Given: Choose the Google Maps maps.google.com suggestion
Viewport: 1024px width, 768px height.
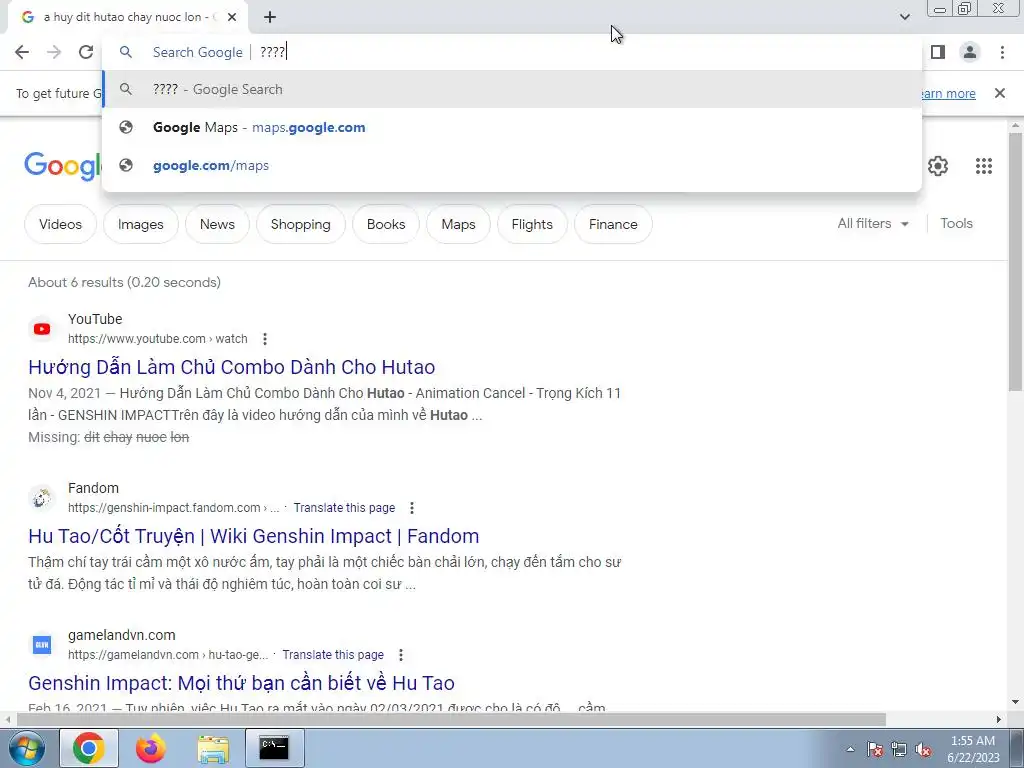Looking at the screenshot, I should (x=512, y=127).
